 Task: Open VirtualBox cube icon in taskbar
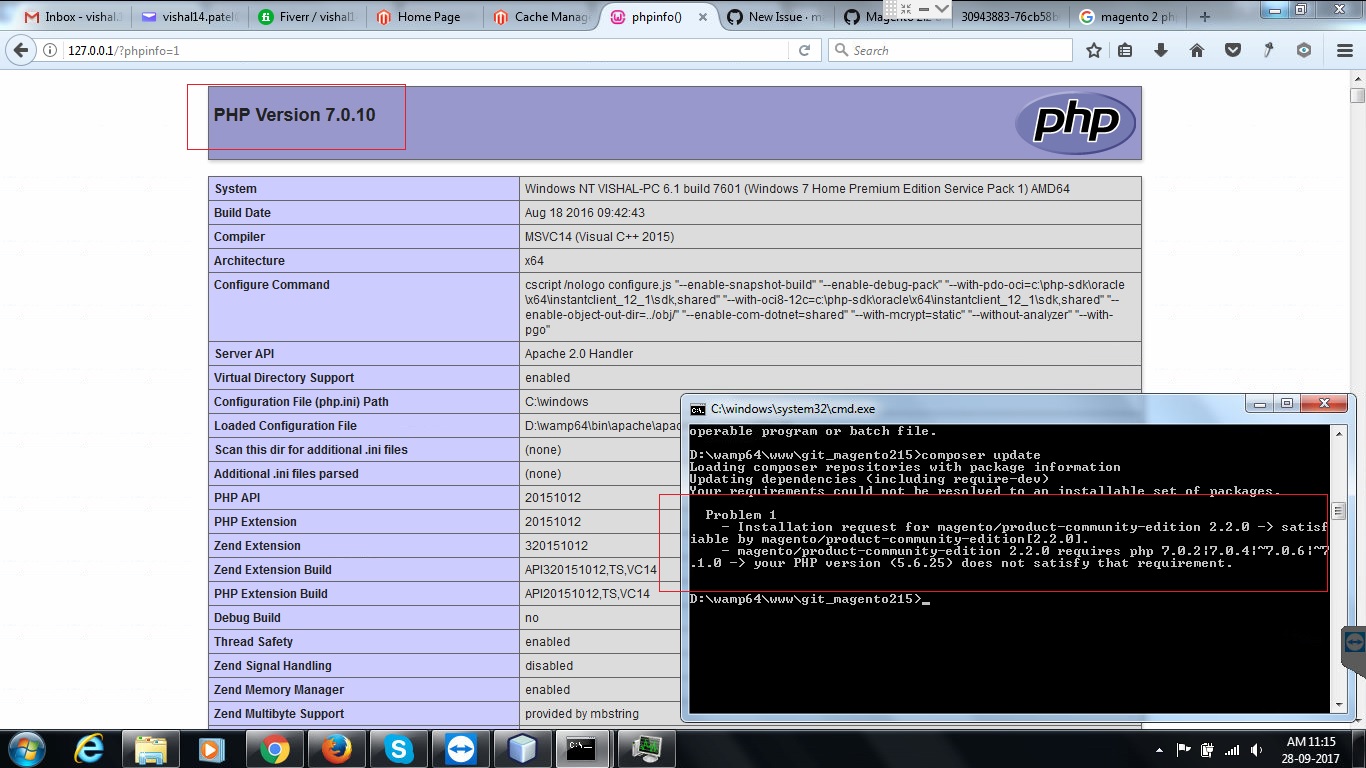click(521, 749)
